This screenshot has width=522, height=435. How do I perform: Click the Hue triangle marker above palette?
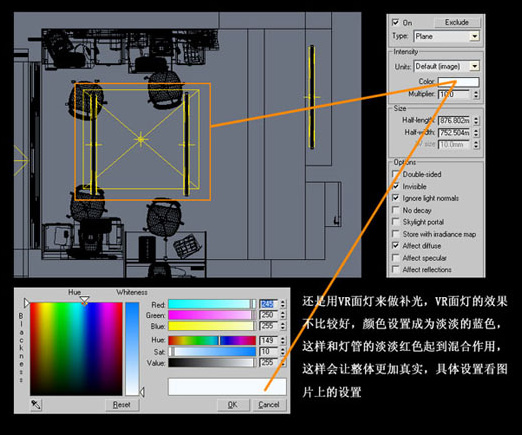(x=85, y=300)
